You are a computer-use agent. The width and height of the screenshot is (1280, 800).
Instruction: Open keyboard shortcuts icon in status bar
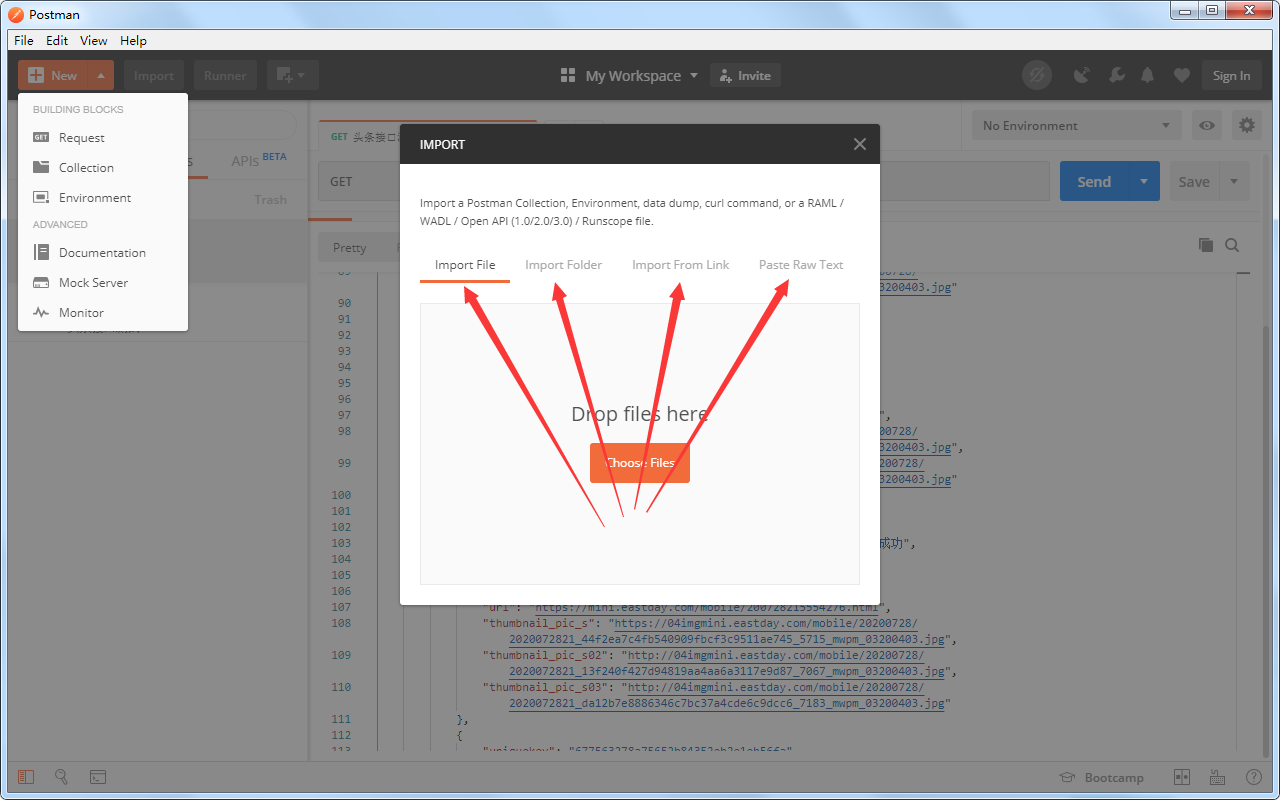(1217, 777)
